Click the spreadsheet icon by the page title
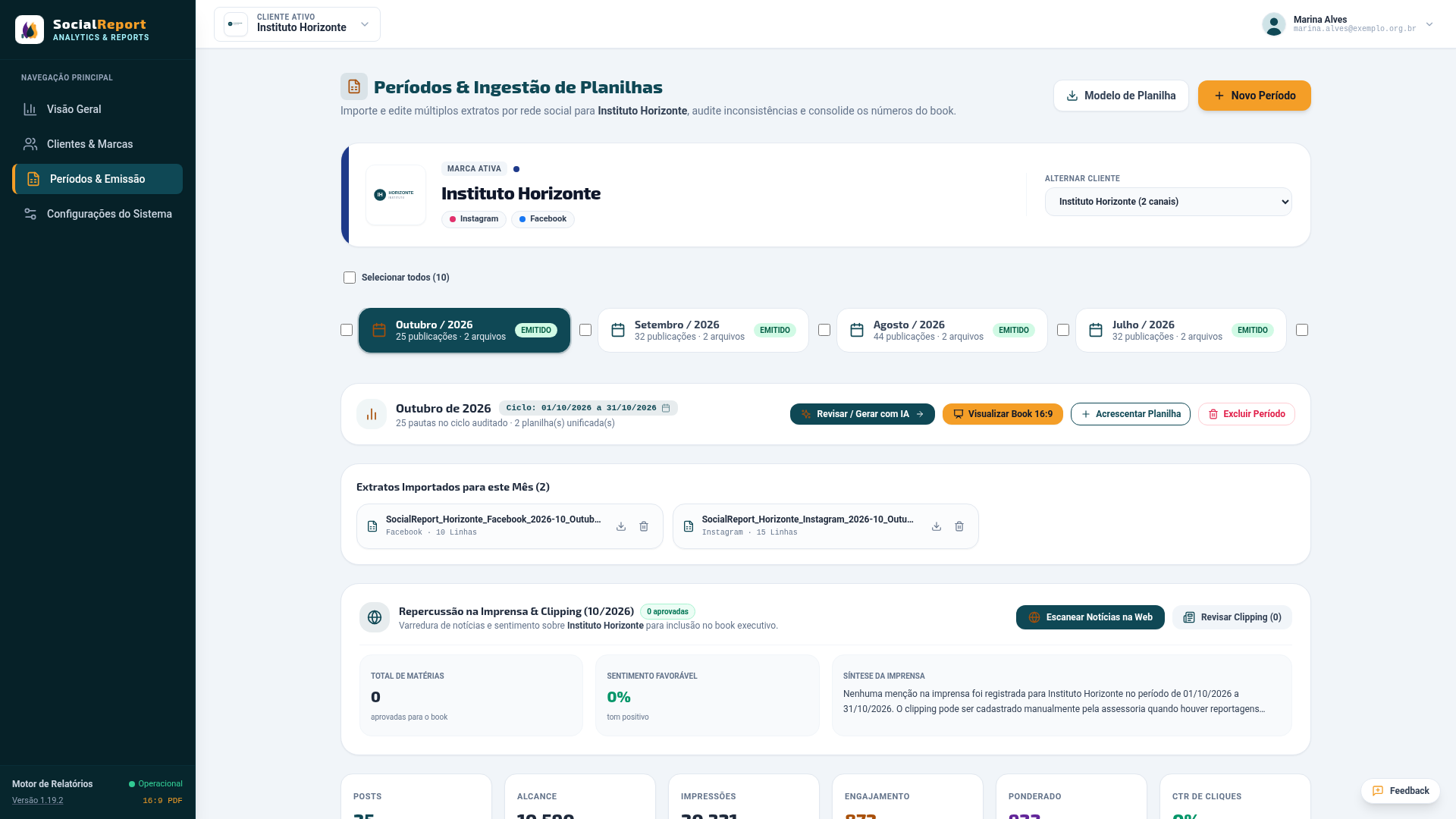1456x819 pixels. (x=354, y=86)
